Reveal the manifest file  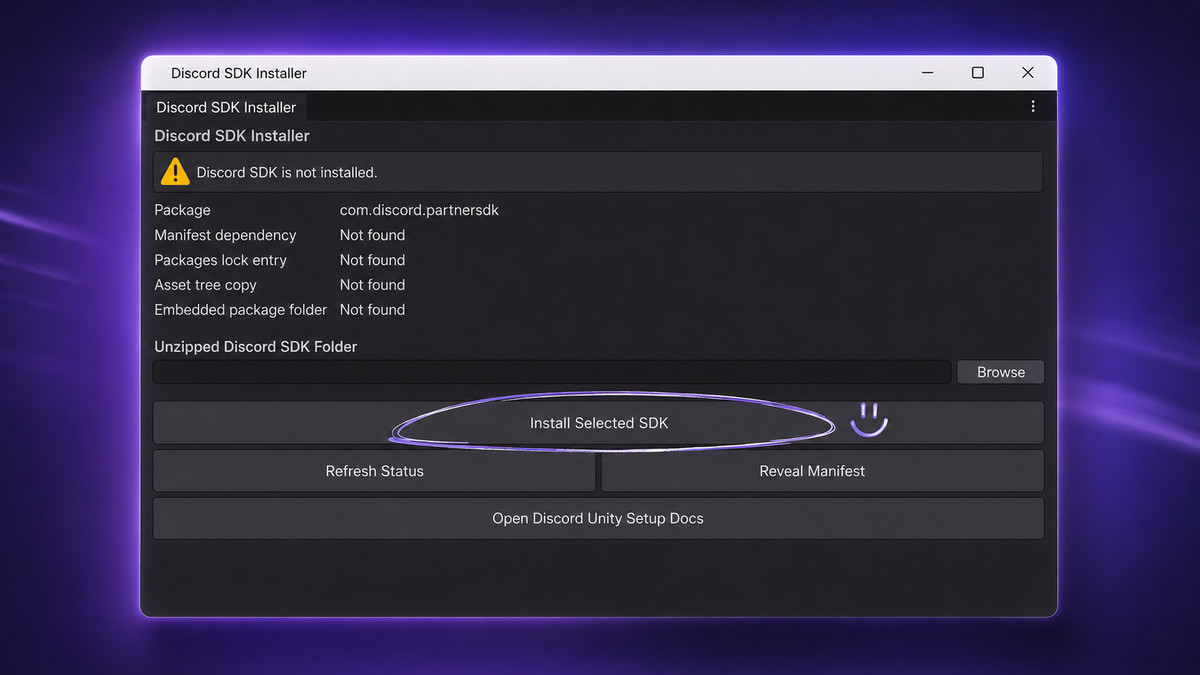point(822,471)
